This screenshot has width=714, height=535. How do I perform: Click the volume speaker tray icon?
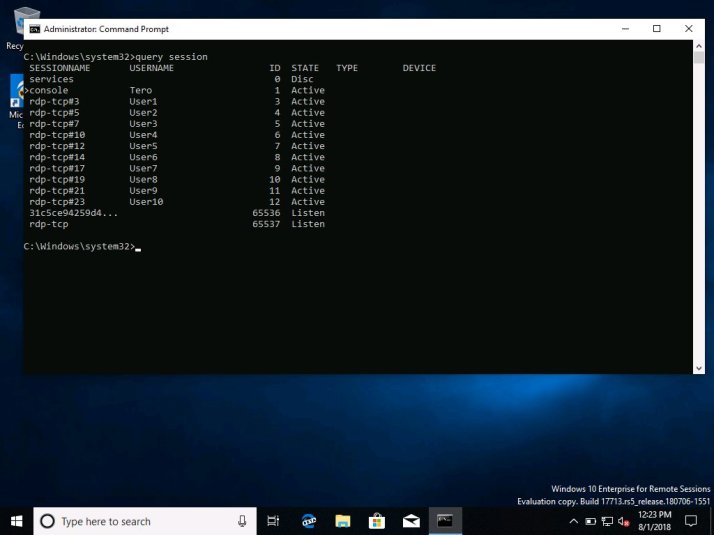623,521
